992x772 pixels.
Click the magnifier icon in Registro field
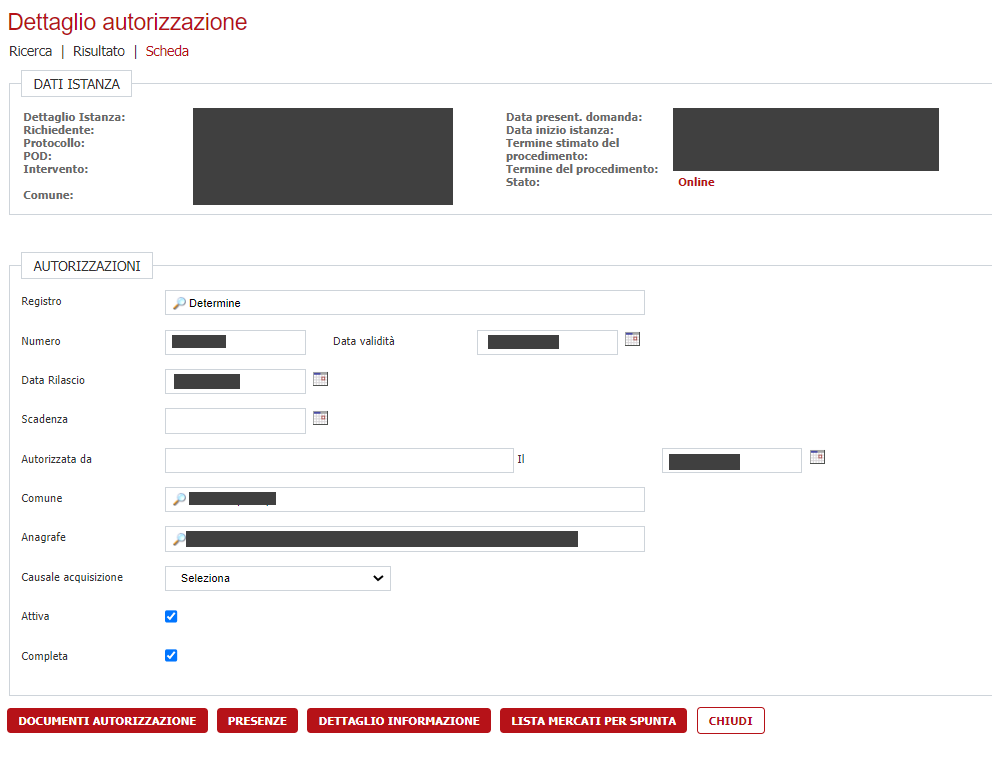pos(179,303)
